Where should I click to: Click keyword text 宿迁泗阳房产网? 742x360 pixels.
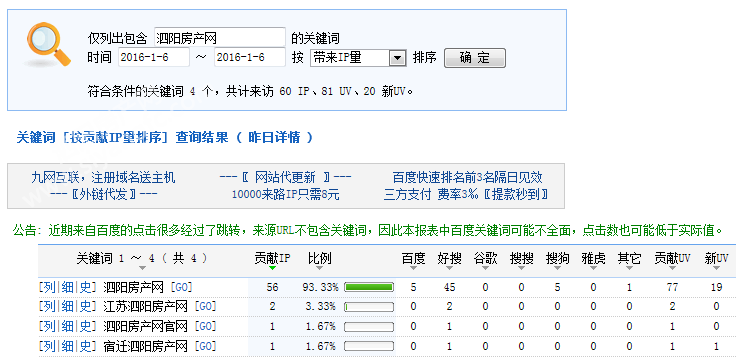point(146,346)
